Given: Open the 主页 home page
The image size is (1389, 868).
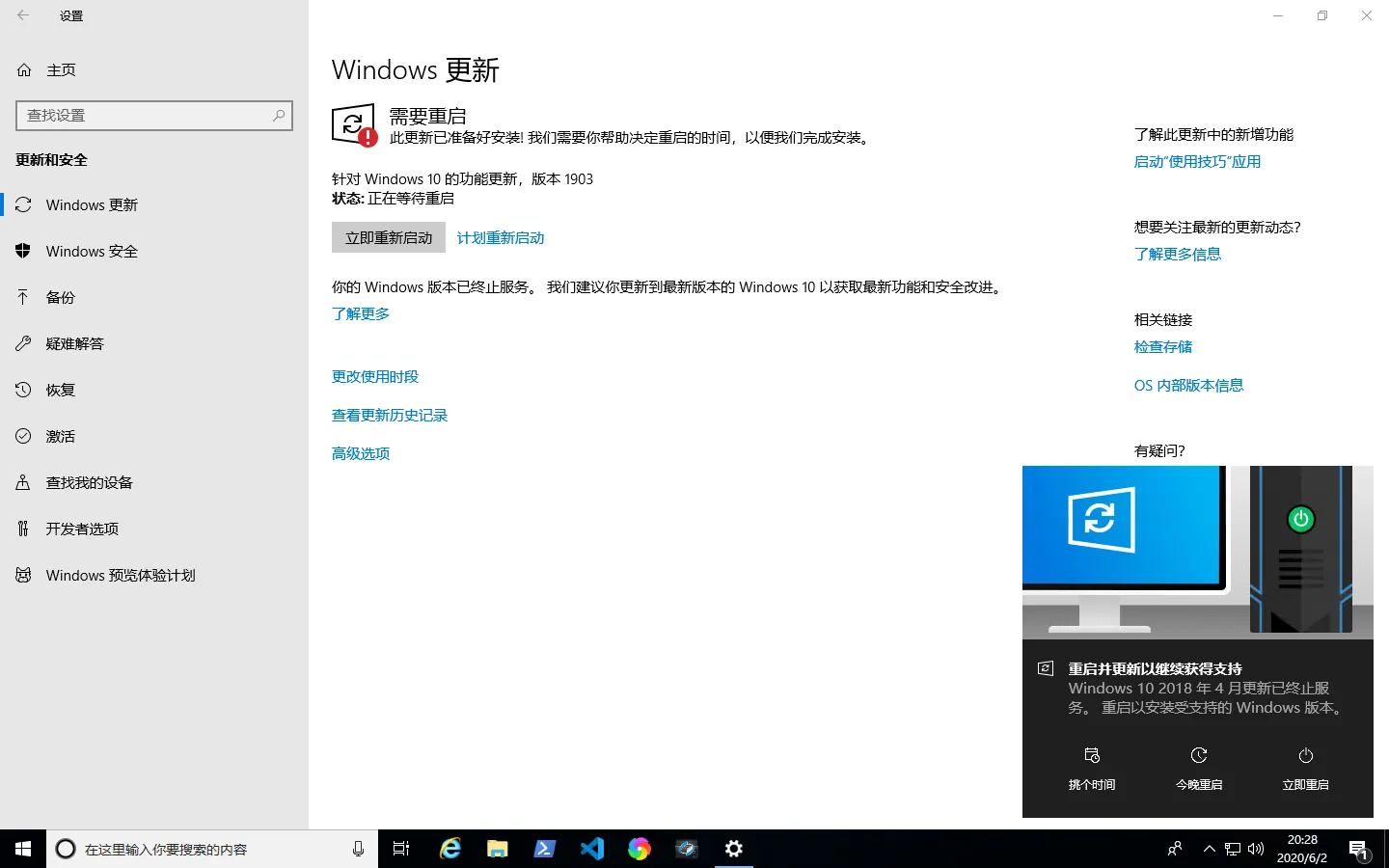Looking at the screenshot, I should [60, 69].
